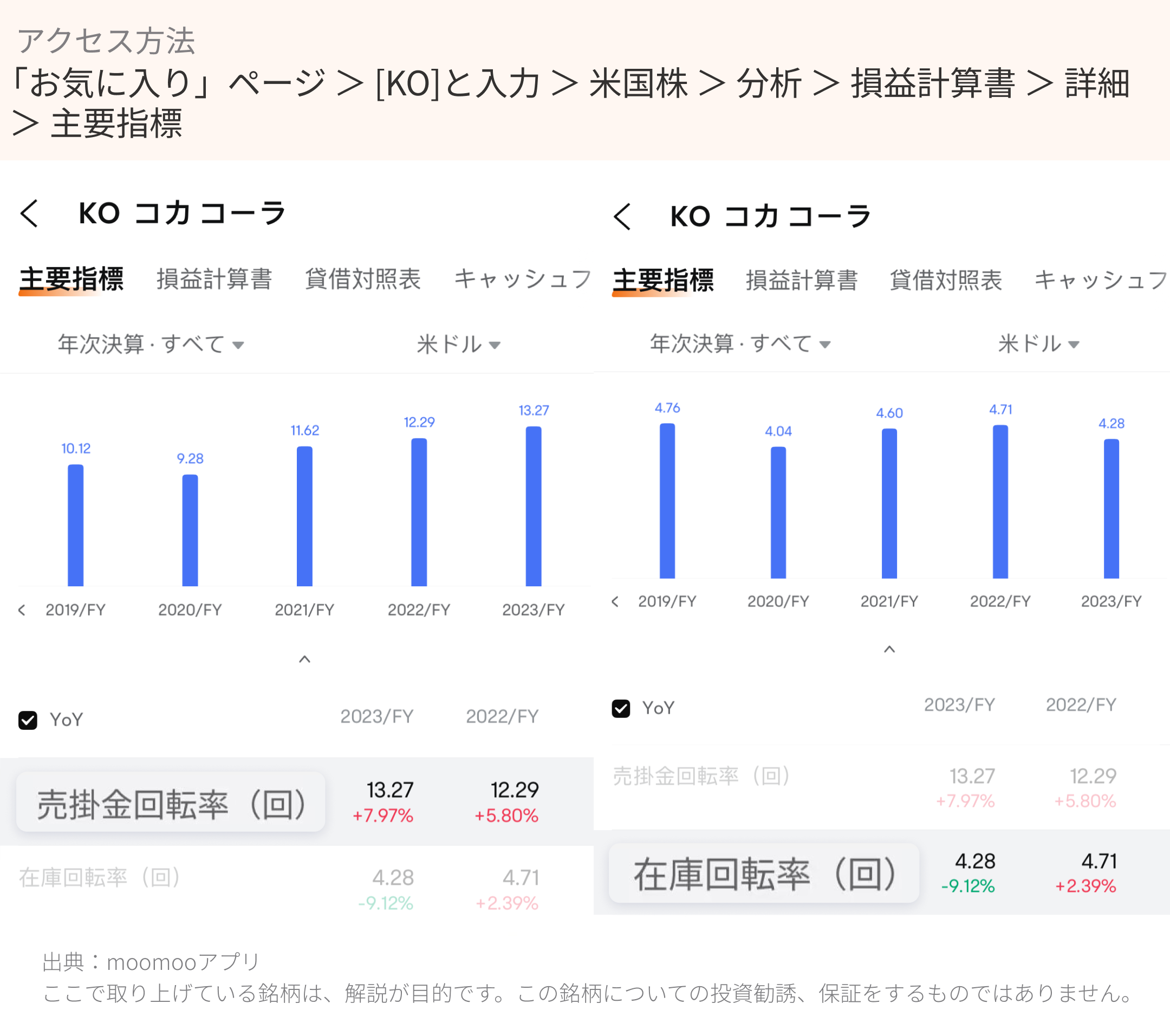Open 米ドル currency dropdown in right panel
The height and width of the screenshot is (1036, 1170).
(1038, 344)
